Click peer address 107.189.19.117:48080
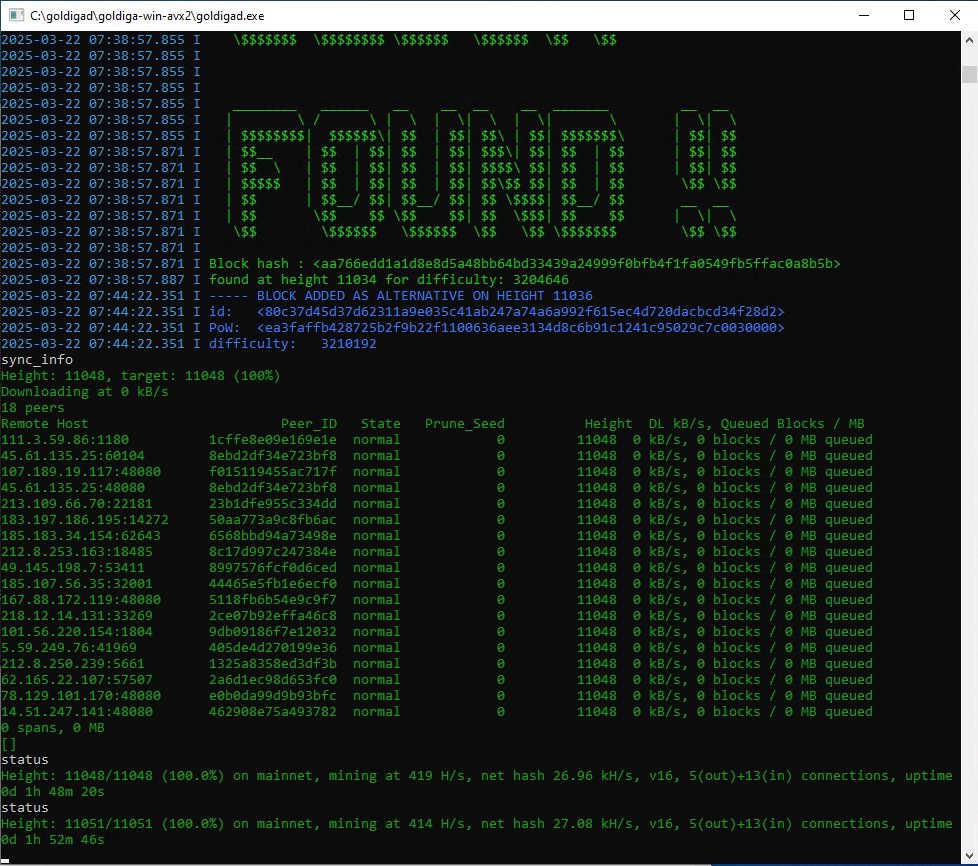 click(81, 472)
